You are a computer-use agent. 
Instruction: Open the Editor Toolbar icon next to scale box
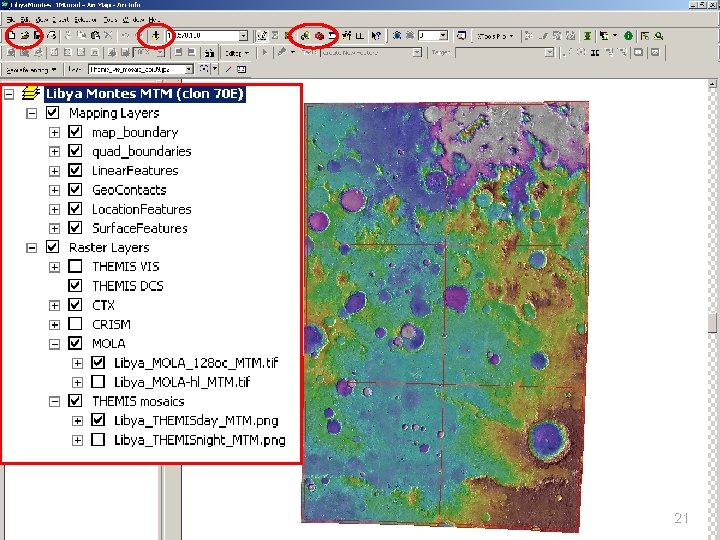click(262, 35)
